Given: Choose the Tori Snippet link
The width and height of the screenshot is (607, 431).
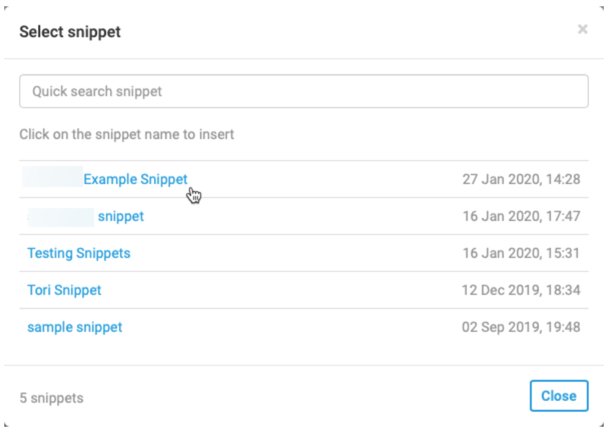Looking at the screenshot, I should coord(64,290).
